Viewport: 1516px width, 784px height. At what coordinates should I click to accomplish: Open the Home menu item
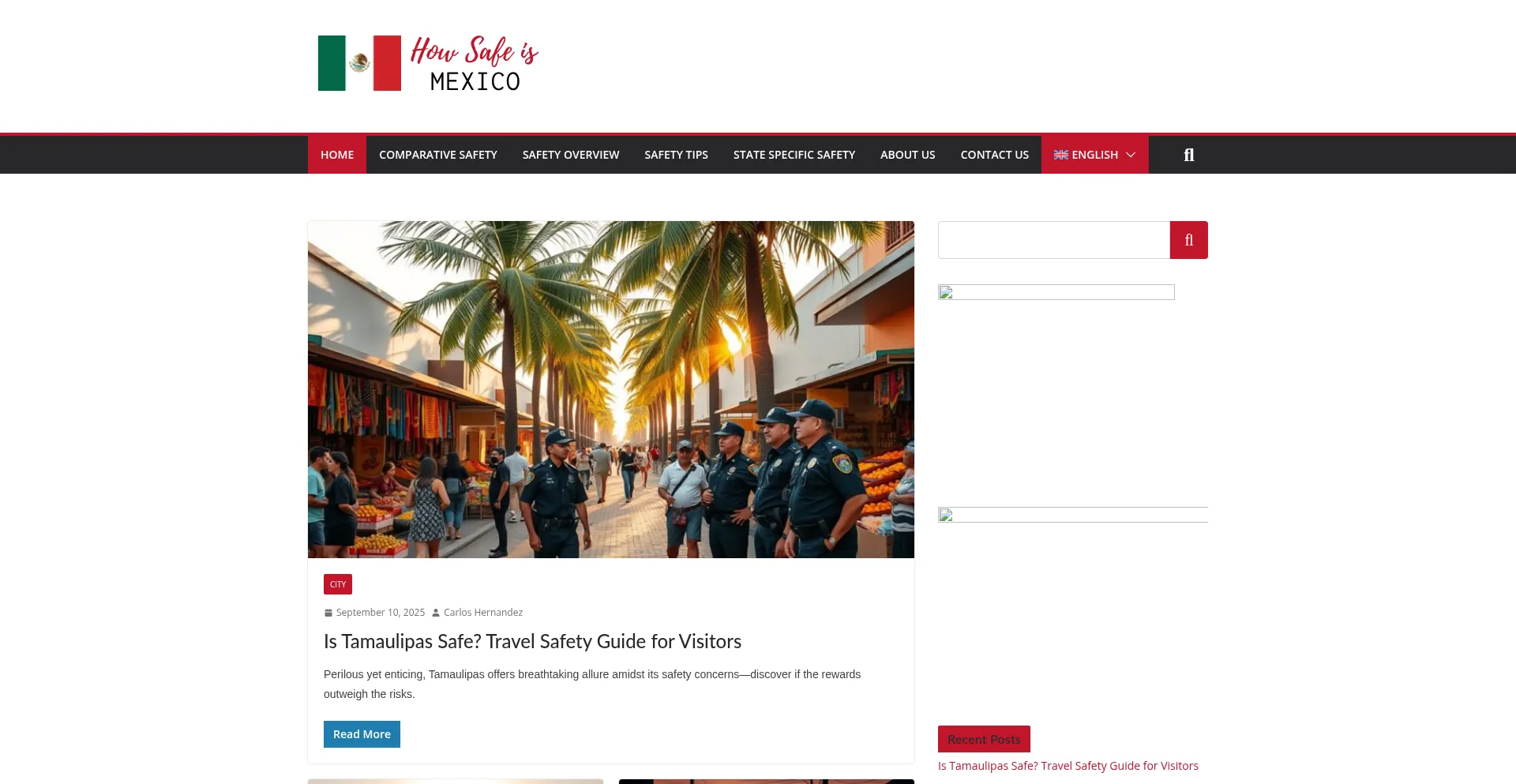[x=337, y=155]
